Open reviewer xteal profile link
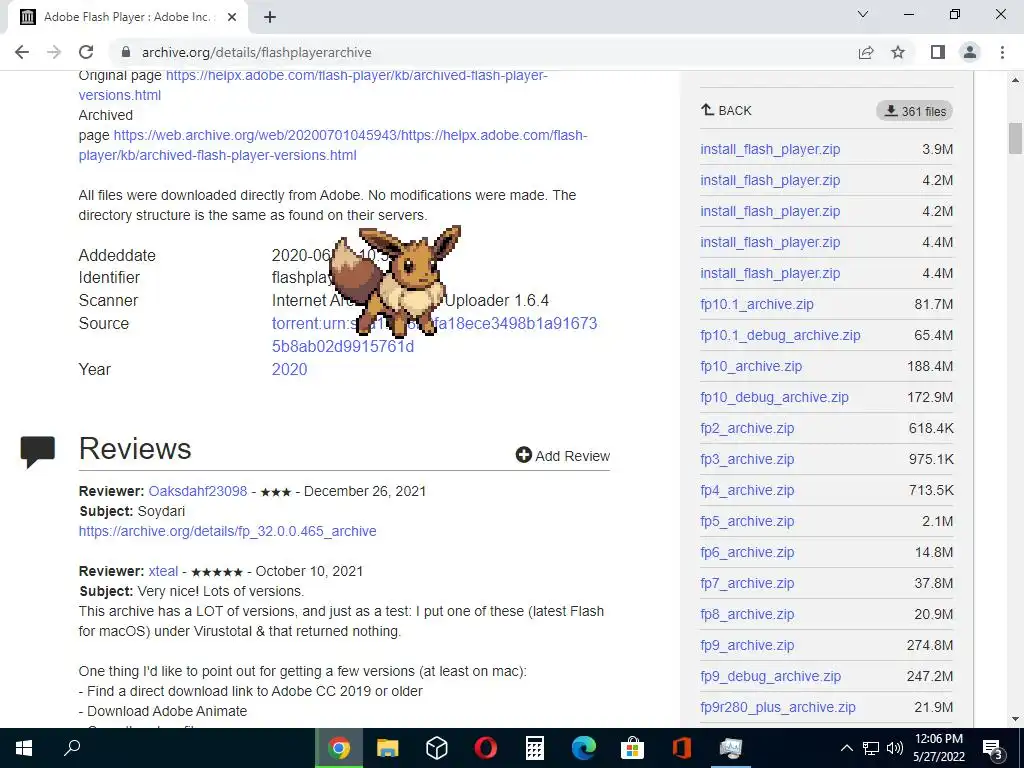Screen dimensions: 1024x768 click(163, 571)
